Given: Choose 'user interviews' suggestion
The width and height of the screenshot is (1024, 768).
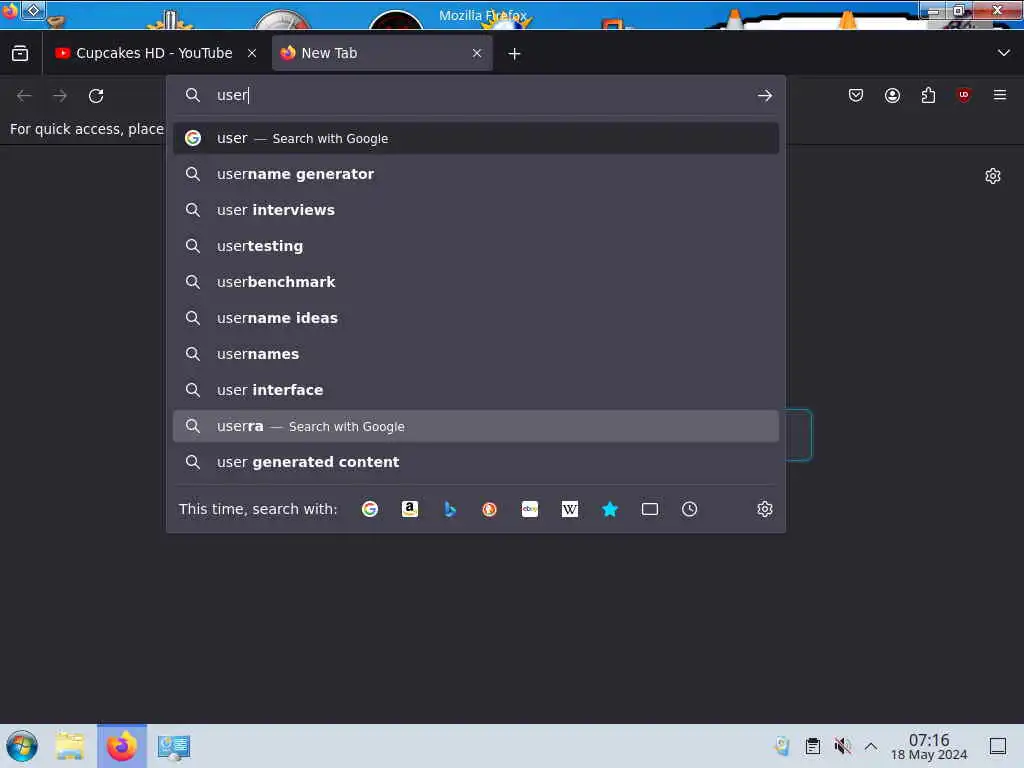Looking at the screenshot, I should point(476,210).
